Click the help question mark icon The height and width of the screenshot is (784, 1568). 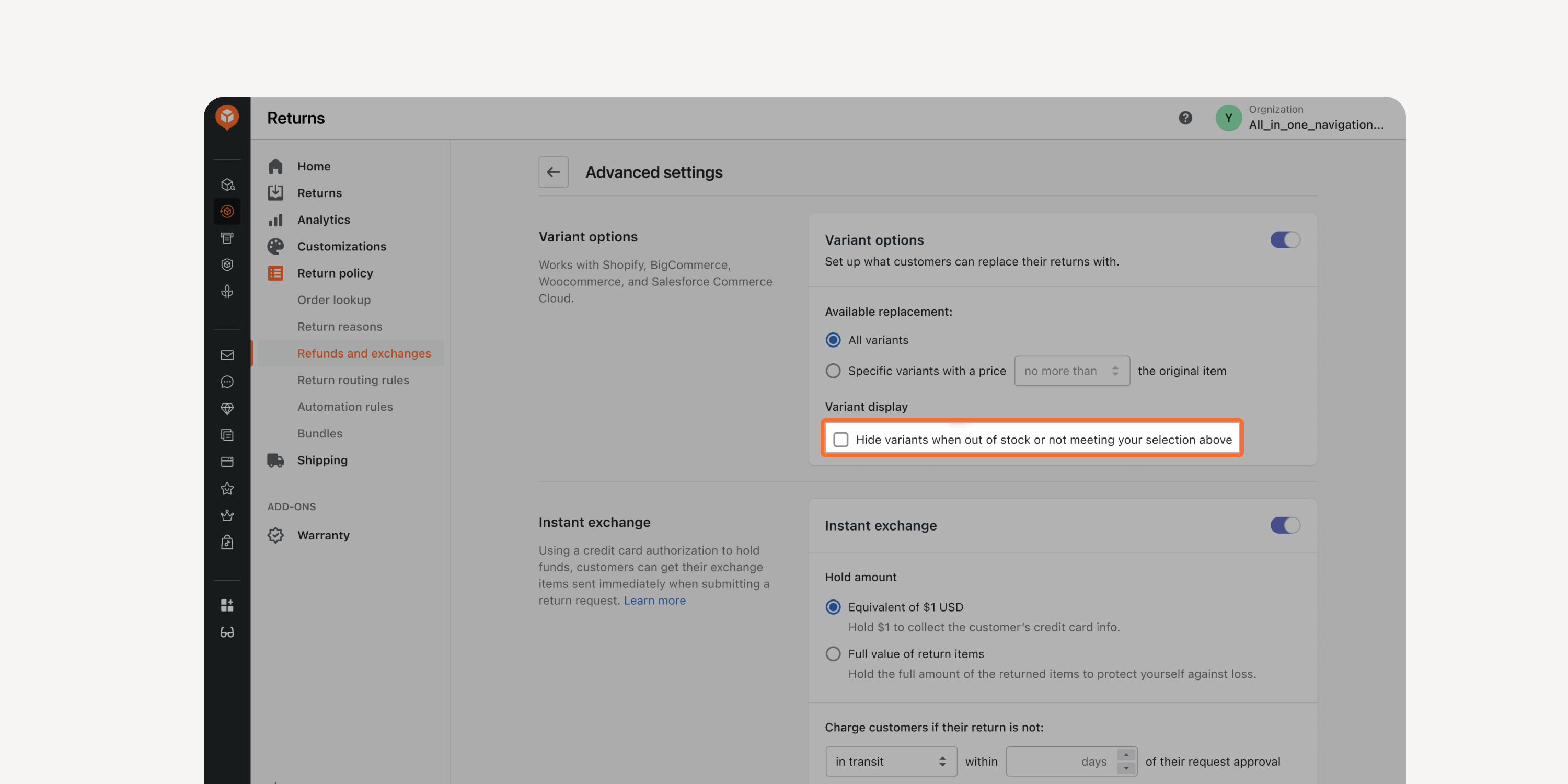click(1185, 118)
